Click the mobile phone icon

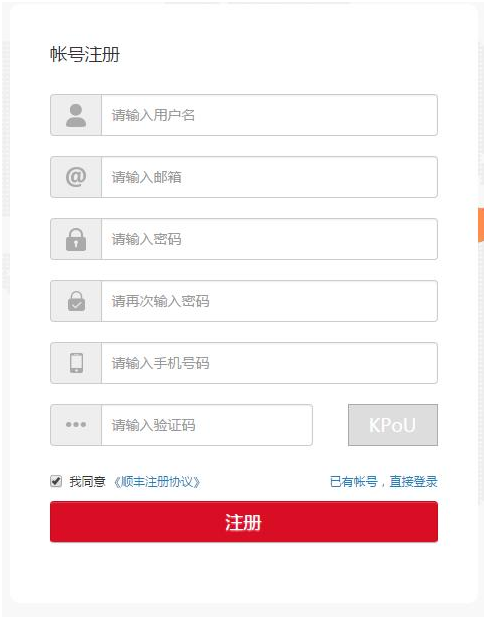click(x=76, y=363)
